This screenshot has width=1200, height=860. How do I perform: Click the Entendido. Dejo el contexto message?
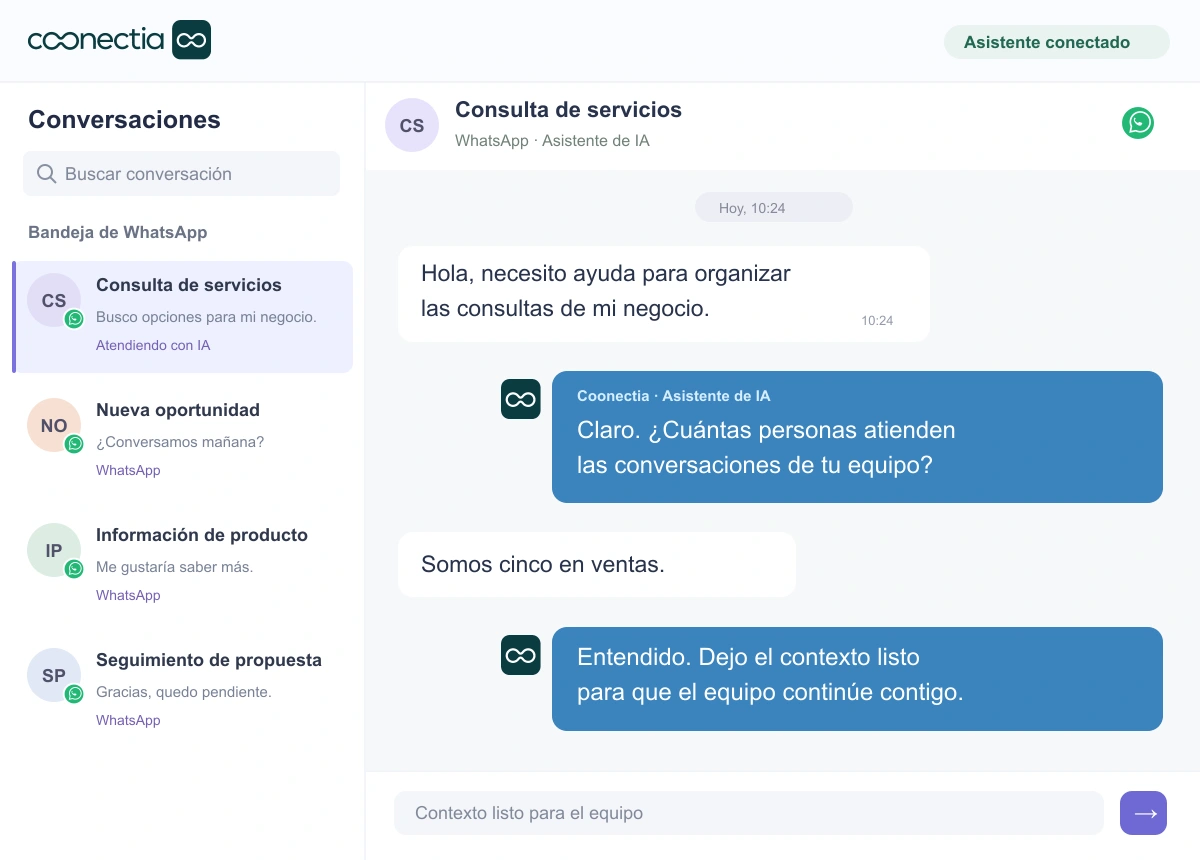point(857,679)
